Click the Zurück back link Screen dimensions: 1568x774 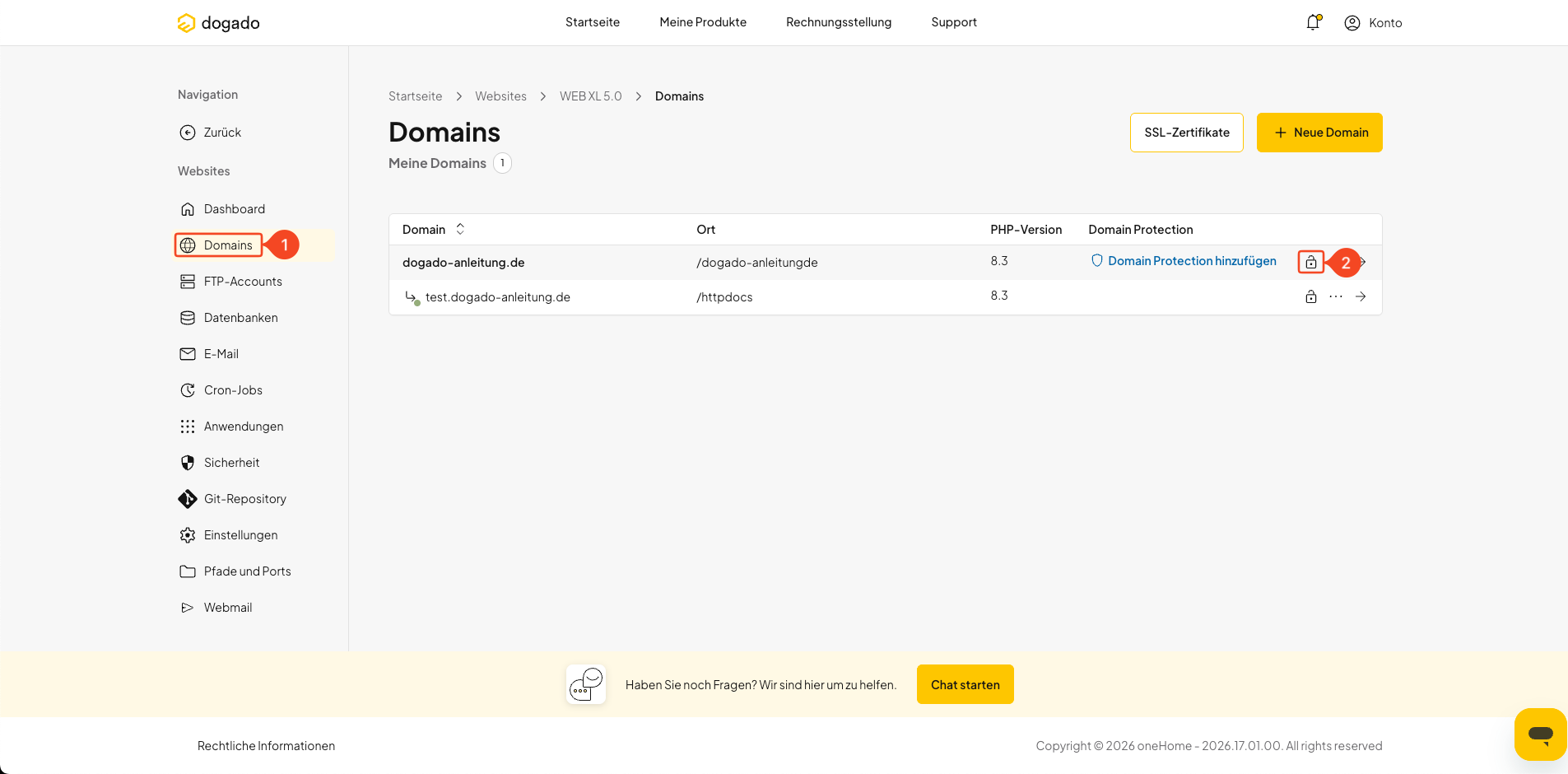coord(211,133)
